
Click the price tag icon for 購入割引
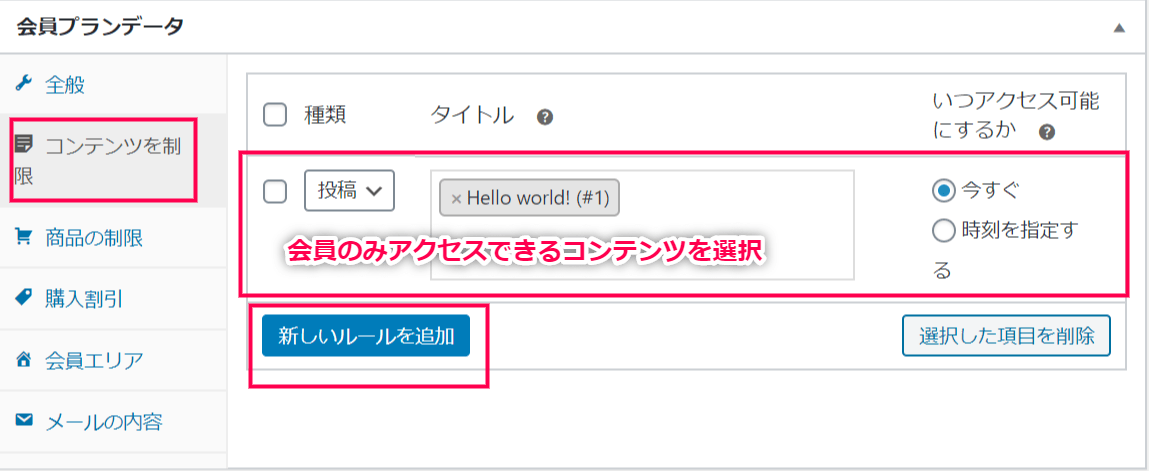point(24,297)
